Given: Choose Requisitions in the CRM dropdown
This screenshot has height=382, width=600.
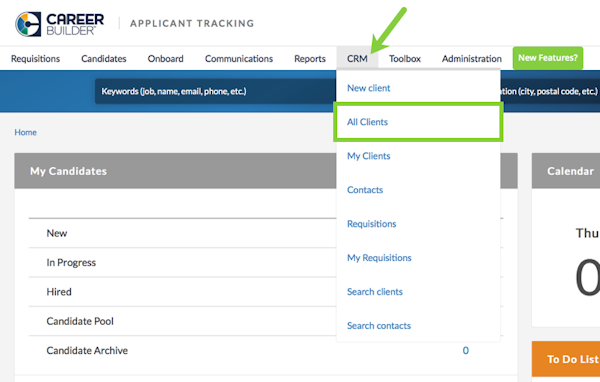Looking at the screenshot, I should coord(372,224).
